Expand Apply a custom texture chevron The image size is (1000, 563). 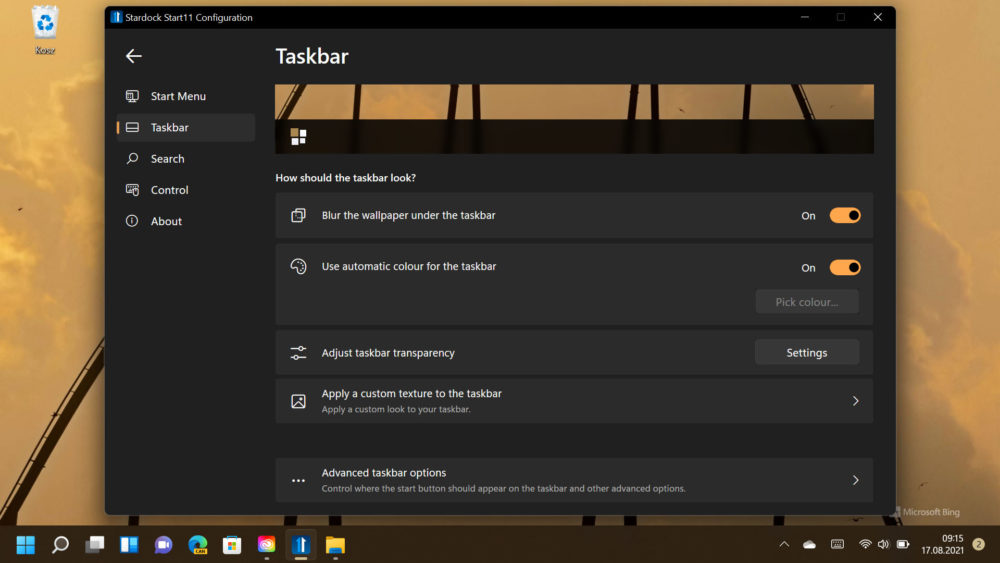coord(855,401)
